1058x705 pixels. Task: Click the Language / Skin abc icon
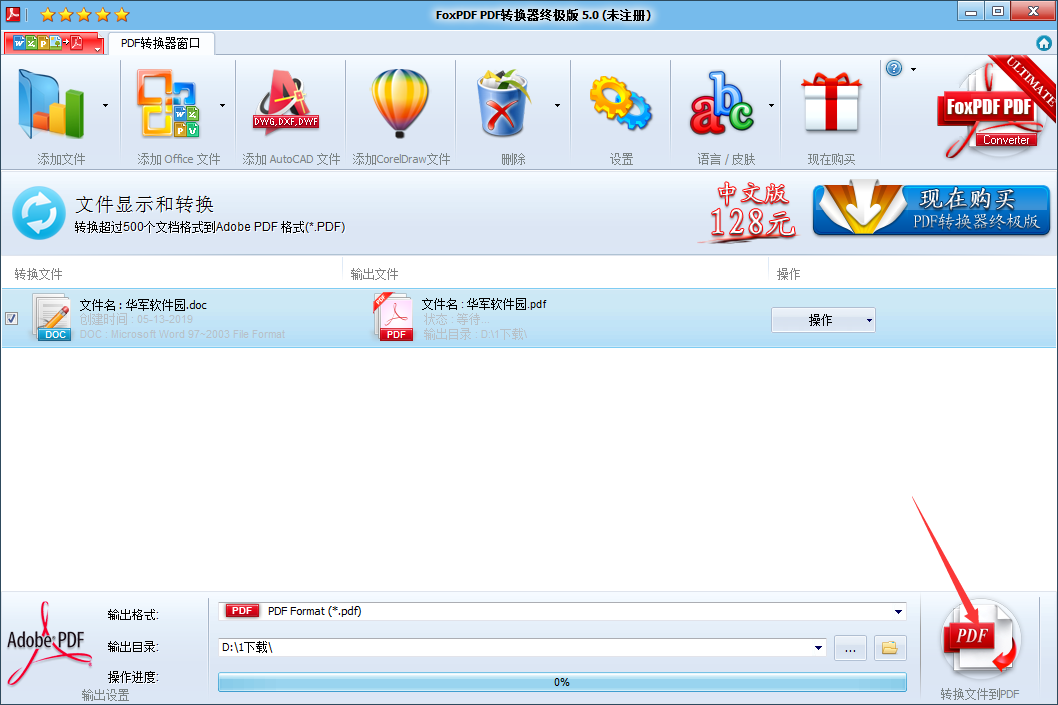pos(721,103)
